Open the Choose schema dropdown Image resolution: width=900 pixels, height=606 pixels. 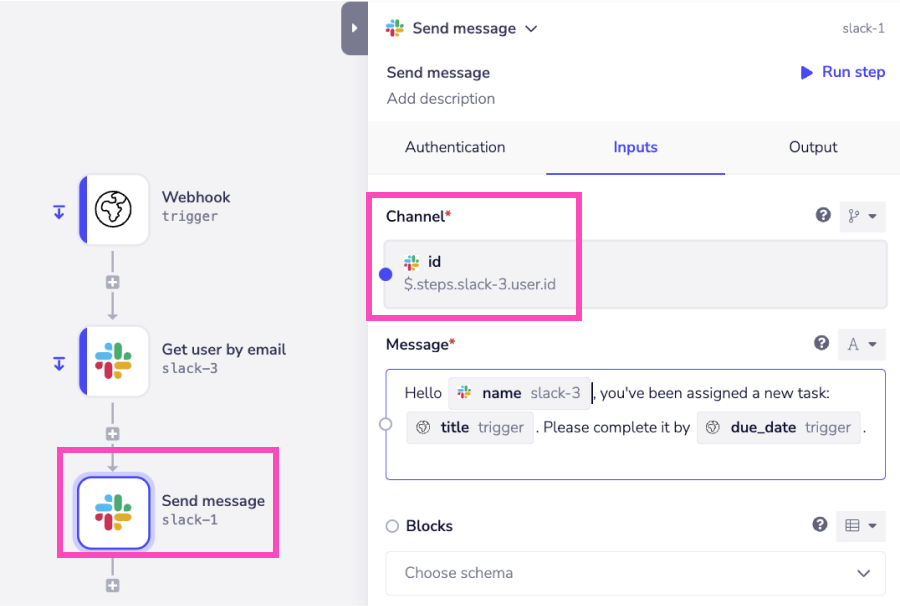coord(634,573)
